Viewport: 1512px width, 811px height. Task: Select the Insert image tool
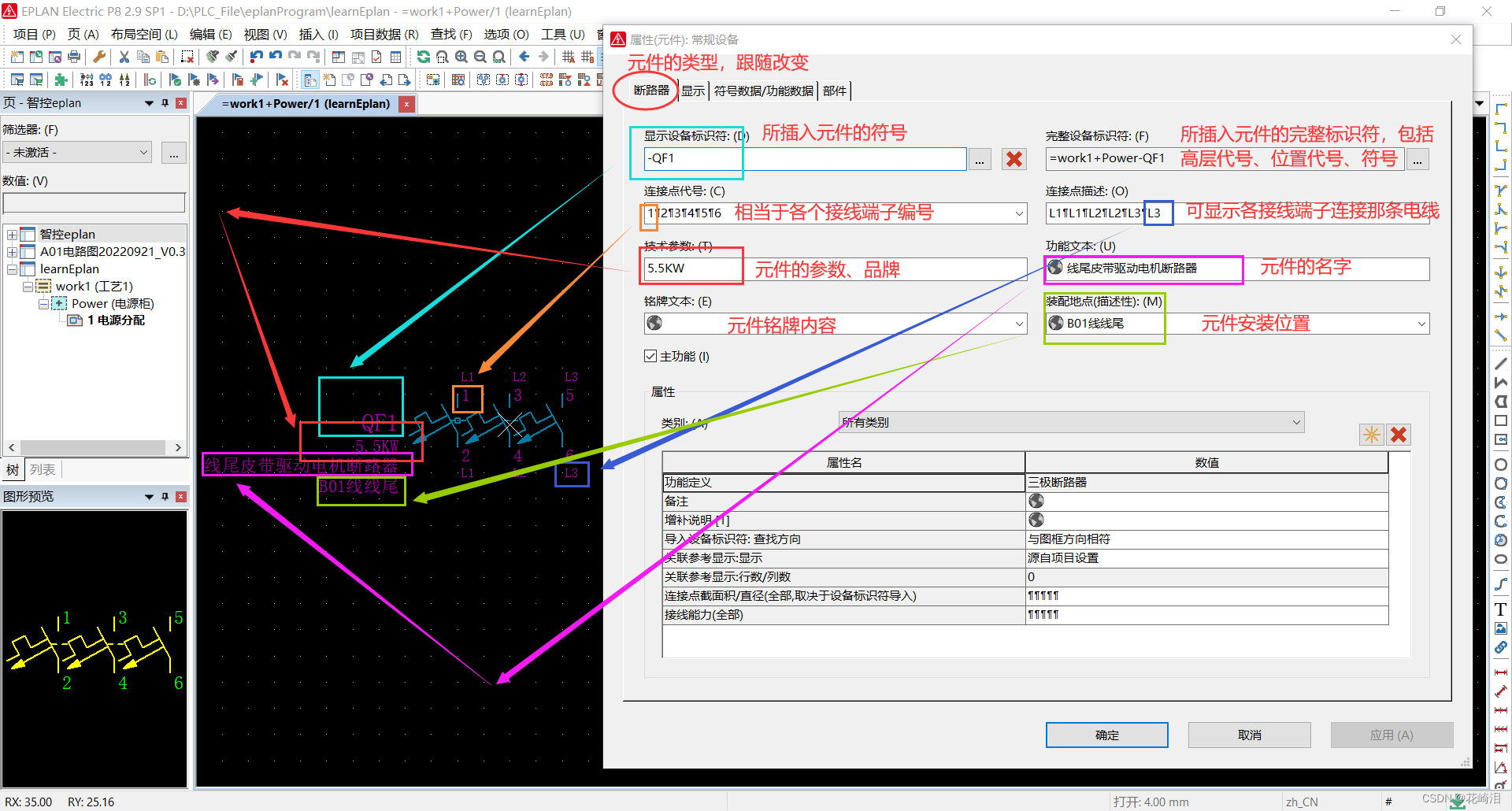(x=1501, y=628)
